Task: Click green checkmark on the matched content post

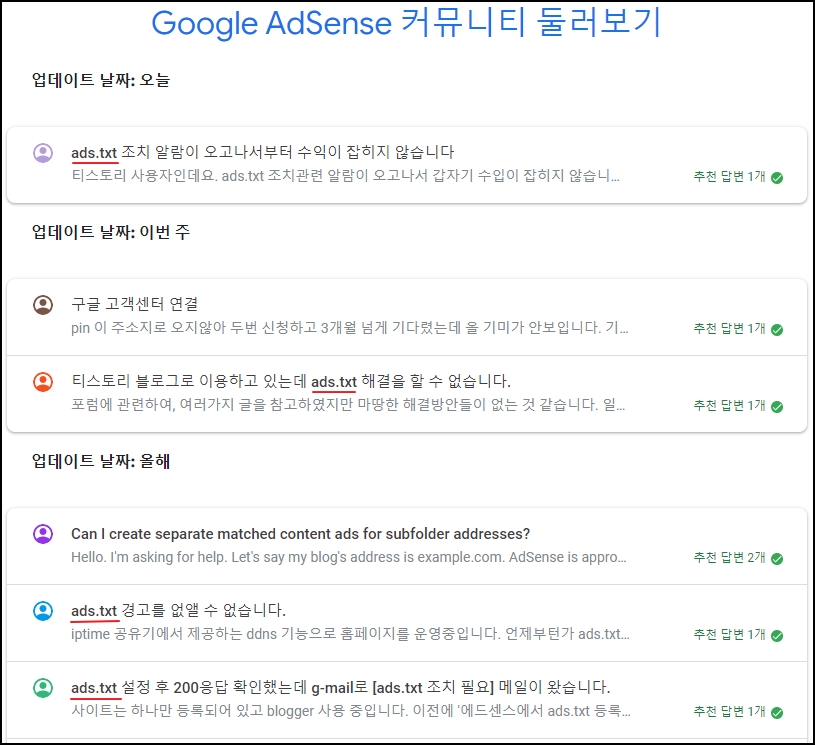Action: click(x=777, y=558)
